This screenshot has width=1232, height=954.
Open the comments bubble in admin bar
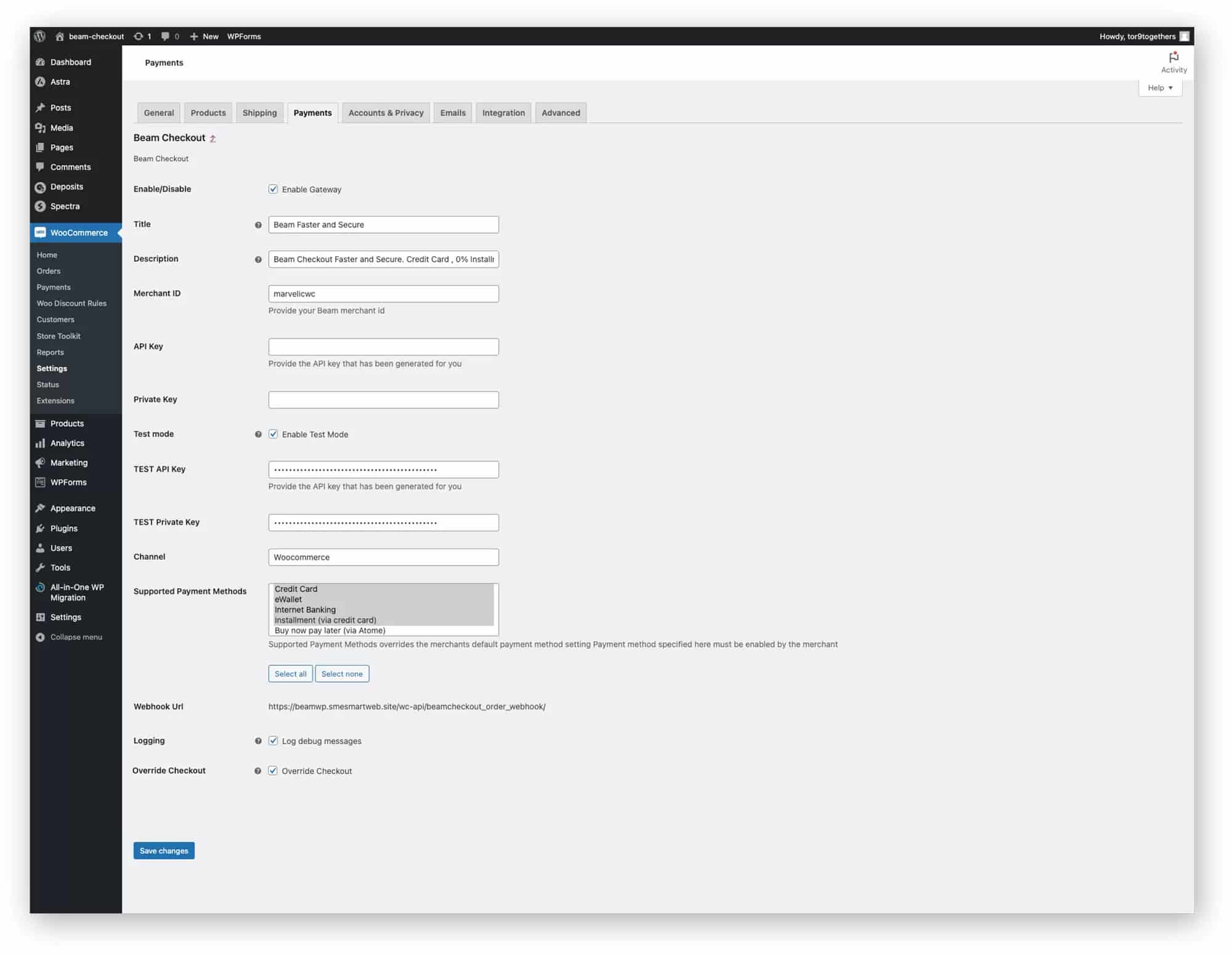pyautogui.click(x=165, y=36)
